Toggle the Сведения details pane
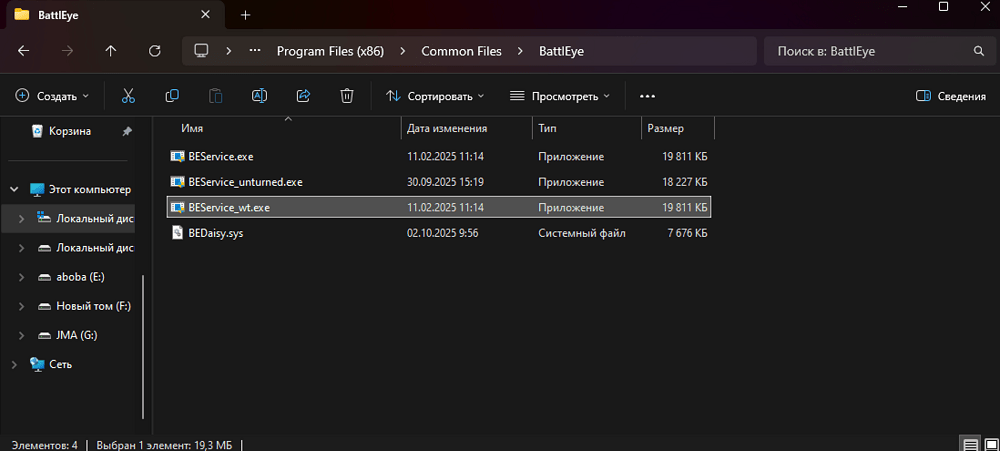This screenshot has width=1000, height=451. (950, 96)
